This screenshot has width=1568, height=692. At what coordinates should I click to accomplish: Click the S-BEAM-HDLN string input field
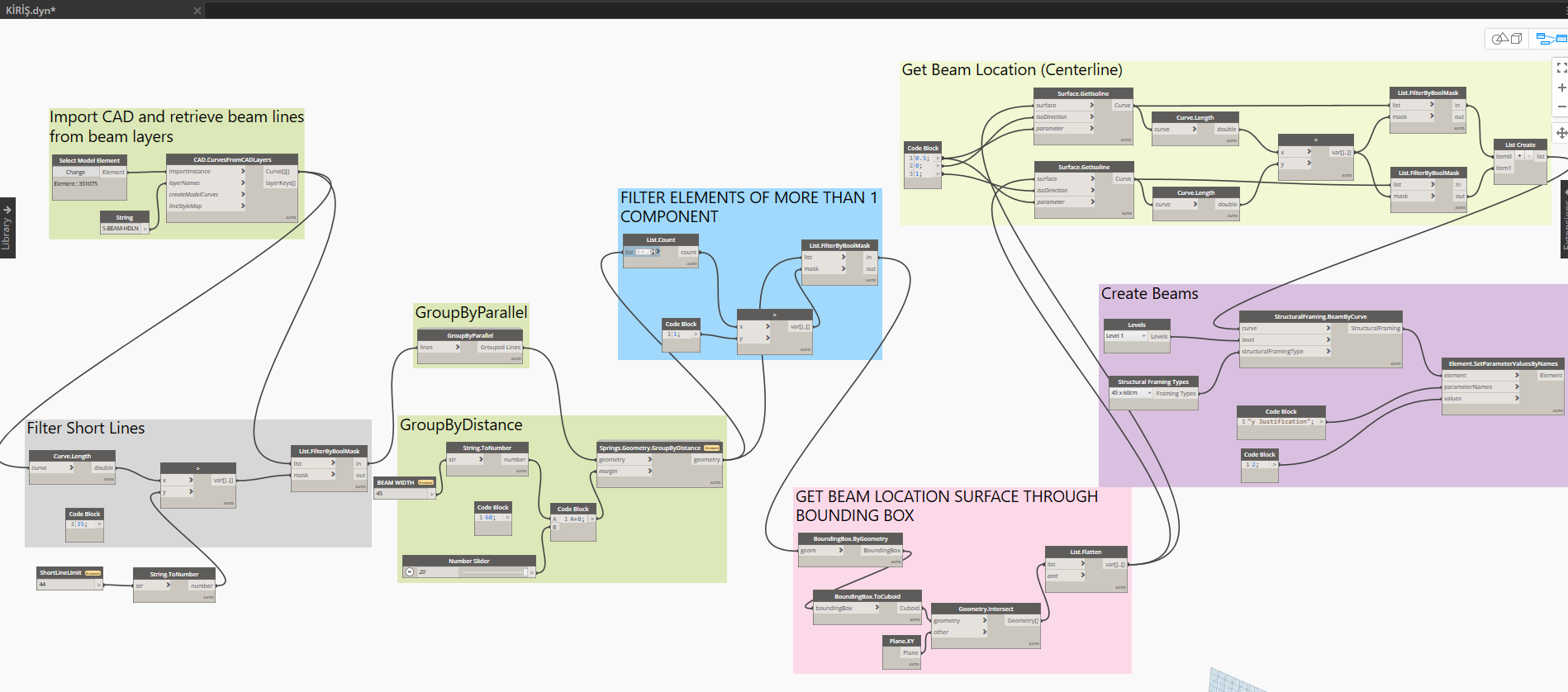coord(121,228)
